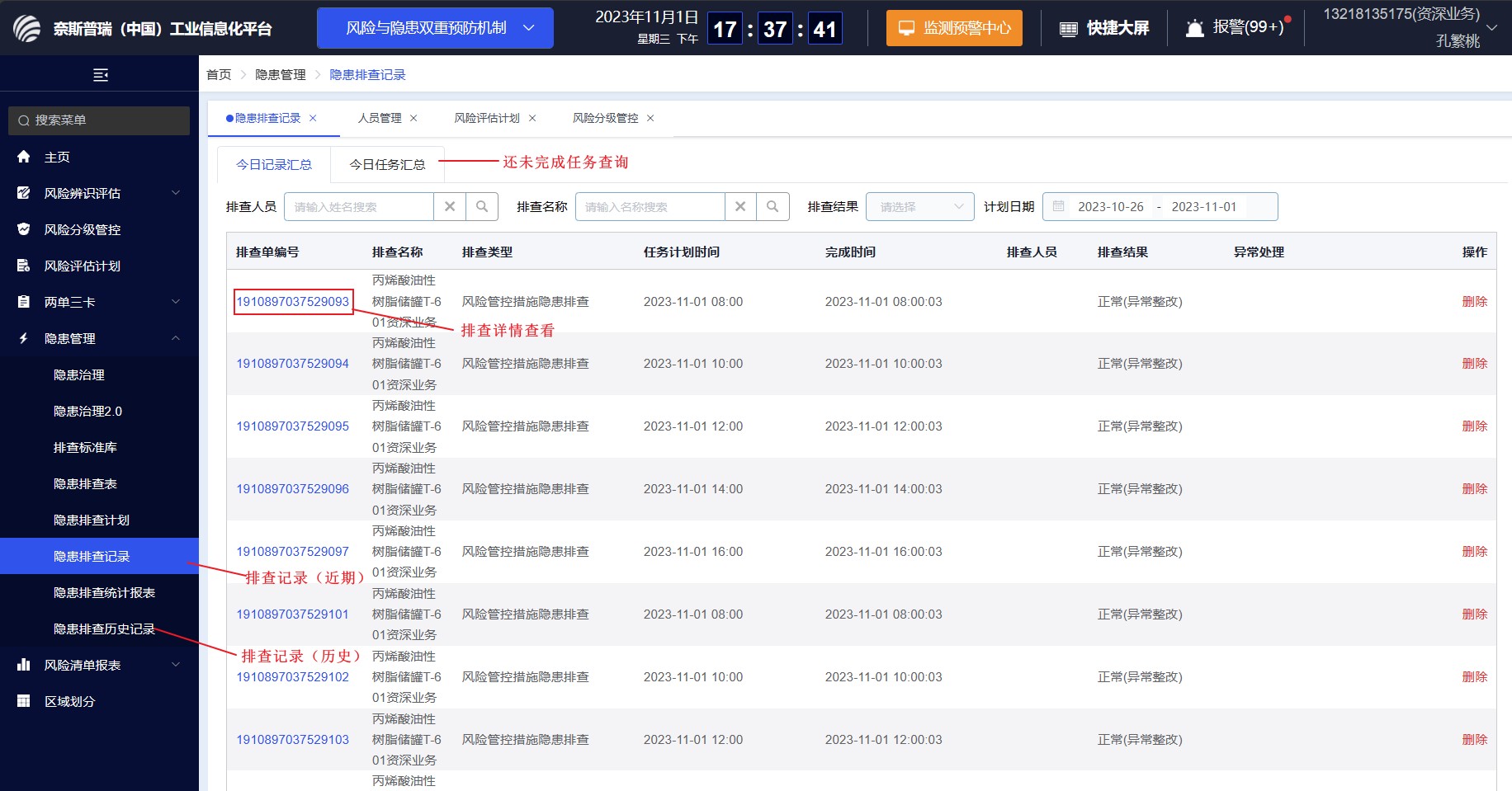Click the monitor icon in 监测预警中心
The image size is (1512, 791).
pyautogui.click(x=906, y=28)
